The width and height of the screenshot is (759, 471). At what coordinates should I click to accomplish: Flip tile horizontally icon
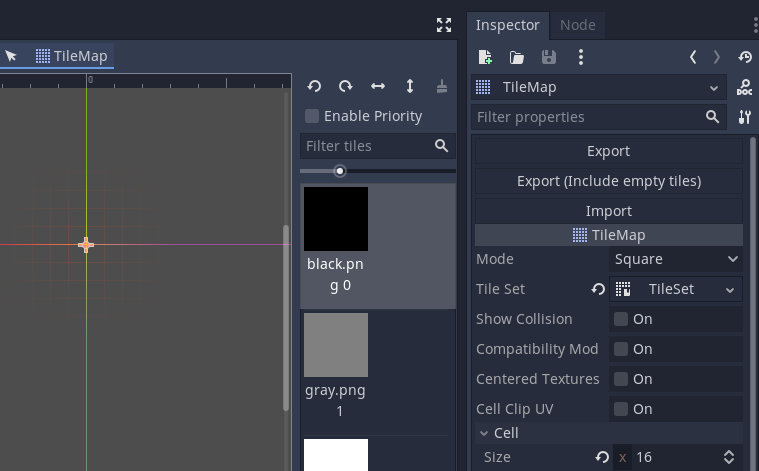coord(378,87)
